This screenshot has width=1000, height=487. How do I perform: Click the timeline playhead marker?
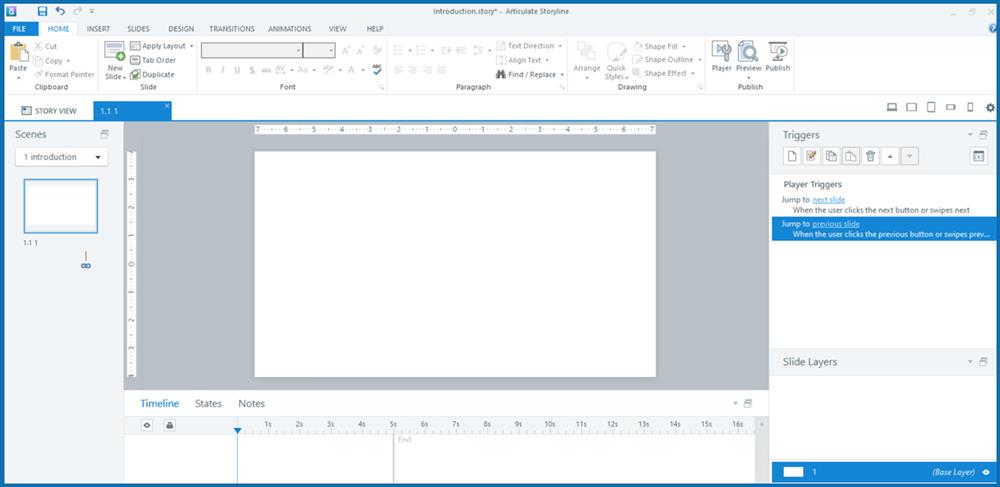pos(237,430)
